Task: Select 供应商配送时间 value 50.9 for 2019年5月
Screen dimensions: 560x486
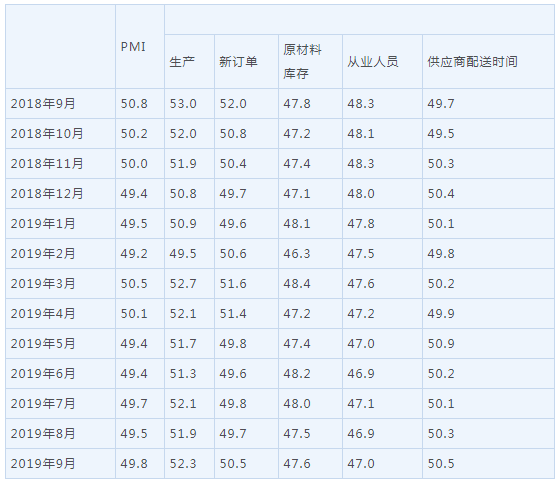Action: click(x=441, y=344)
